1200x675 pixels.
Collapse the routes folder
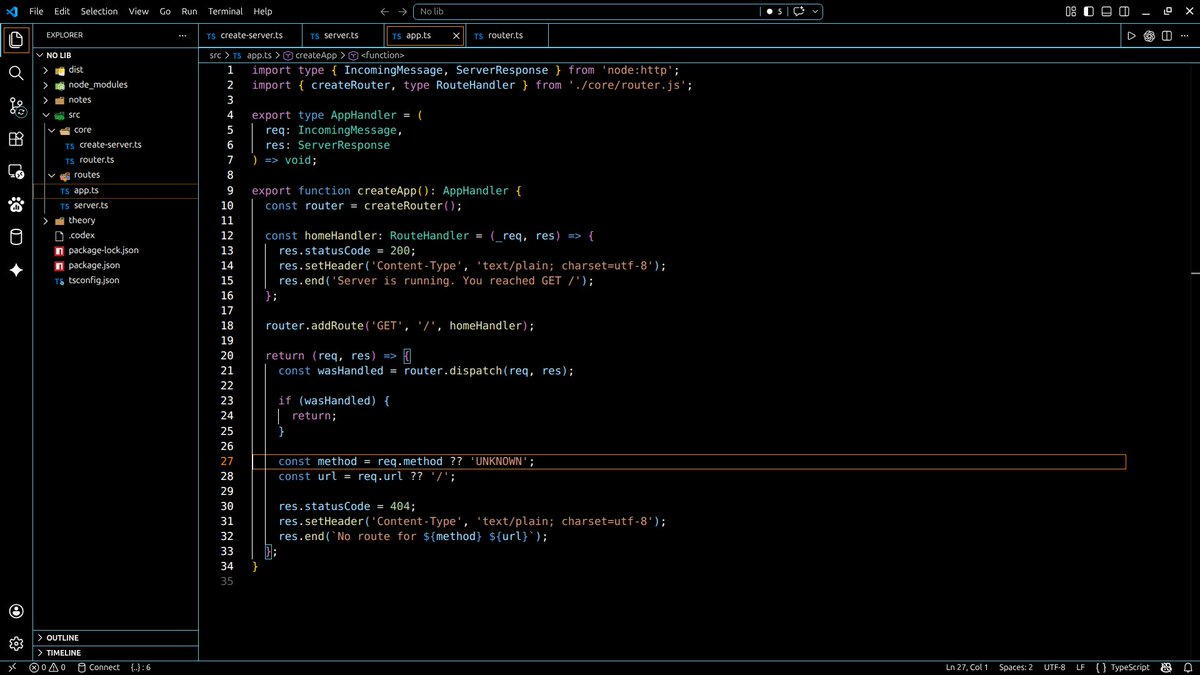tap(116, 175)
